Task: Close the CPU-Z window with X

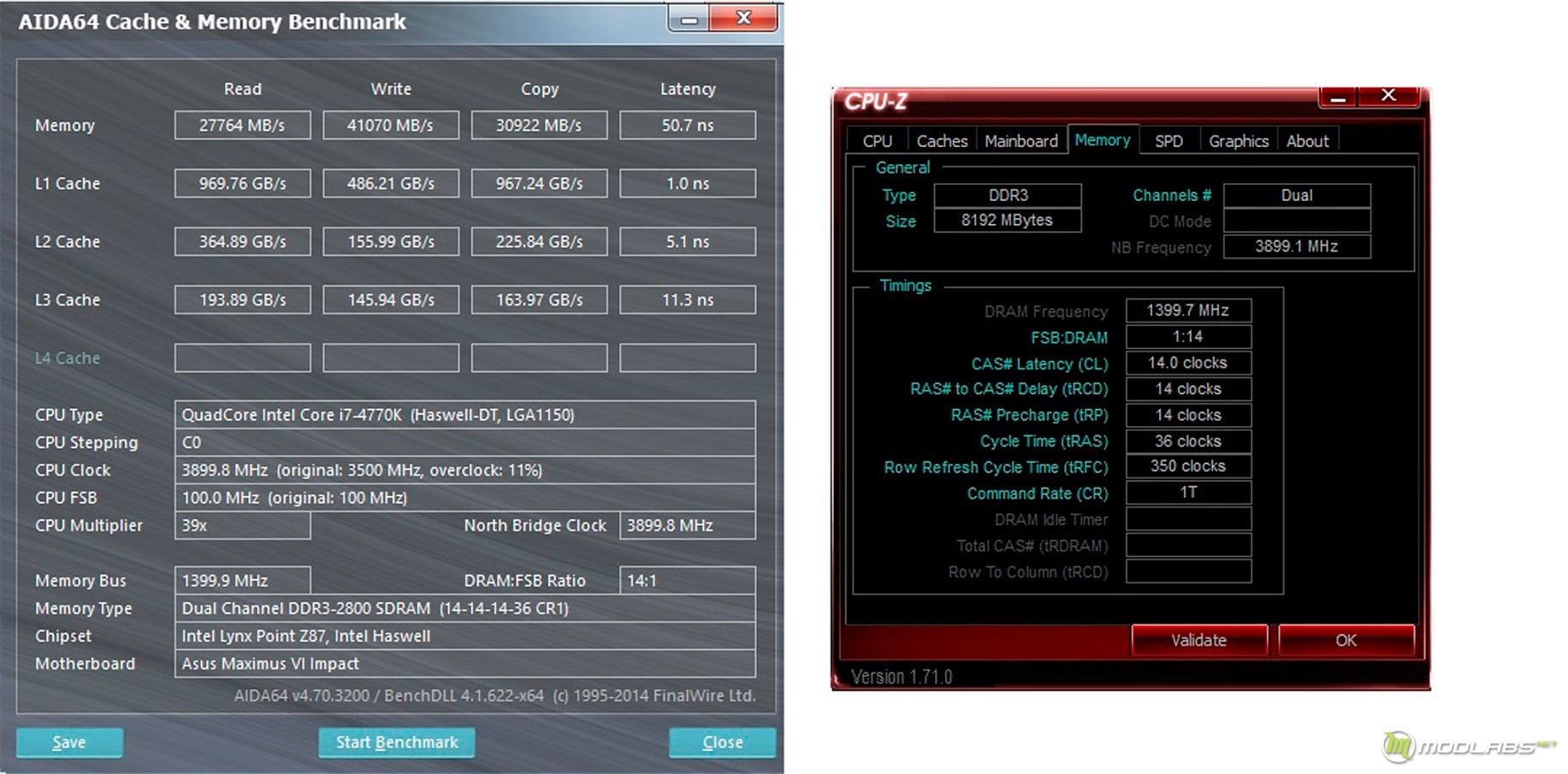Action: coord(1389,96)
